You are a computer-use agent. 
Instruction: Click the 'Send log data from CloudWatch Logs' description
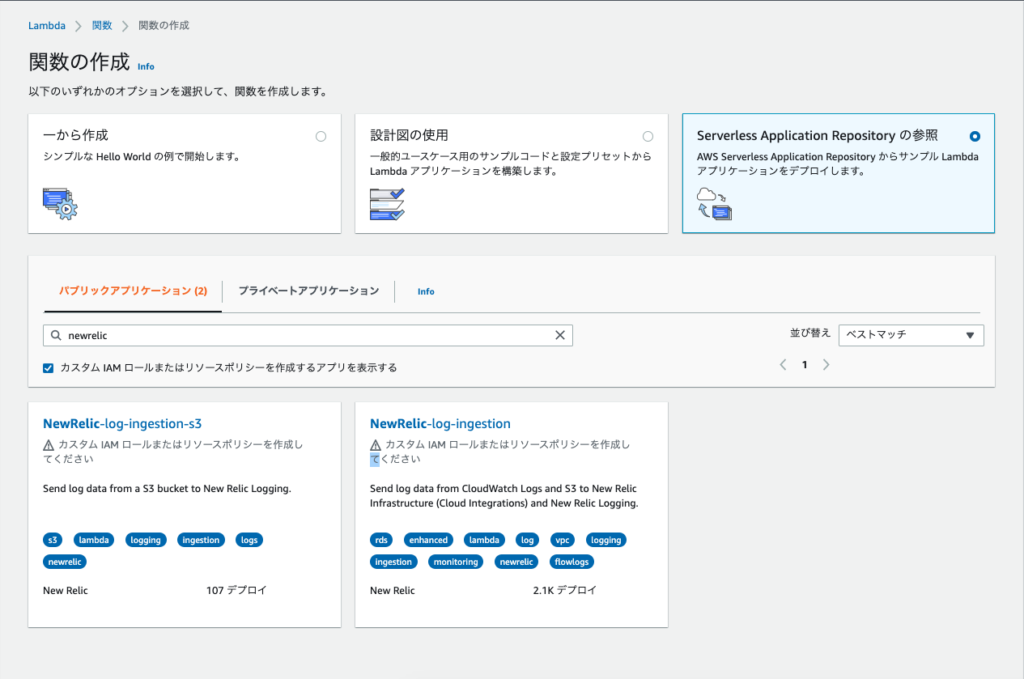504,496
